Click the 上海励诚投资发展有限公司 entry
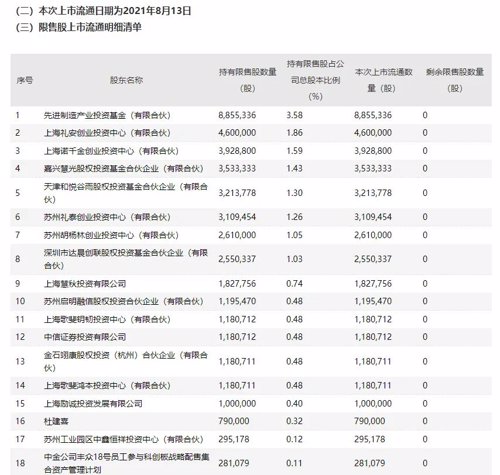Viewport: 500px width, 475px height. pyautogui.click(x=93, y=404)
